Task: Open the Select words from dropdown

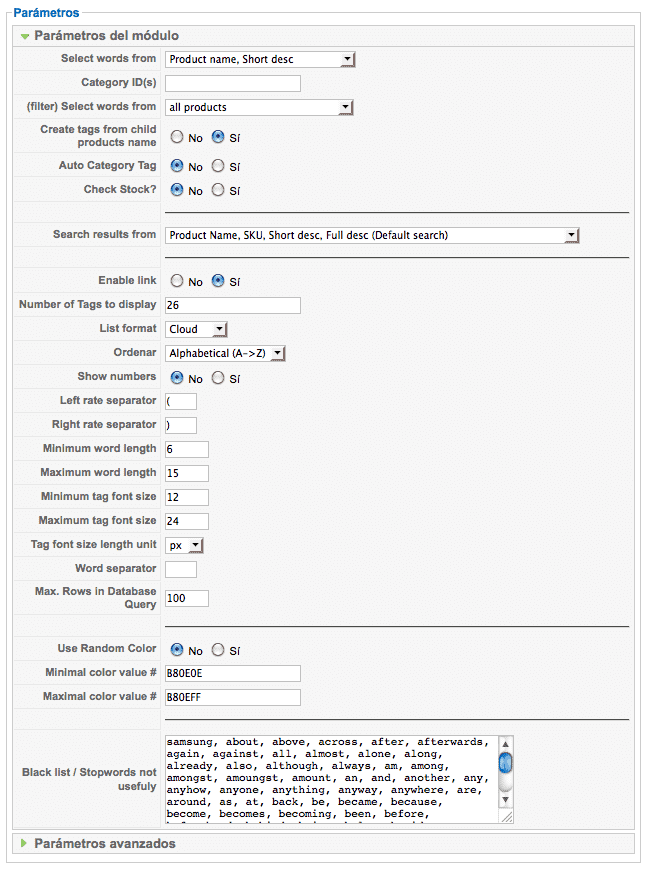Action: [260, 59]
